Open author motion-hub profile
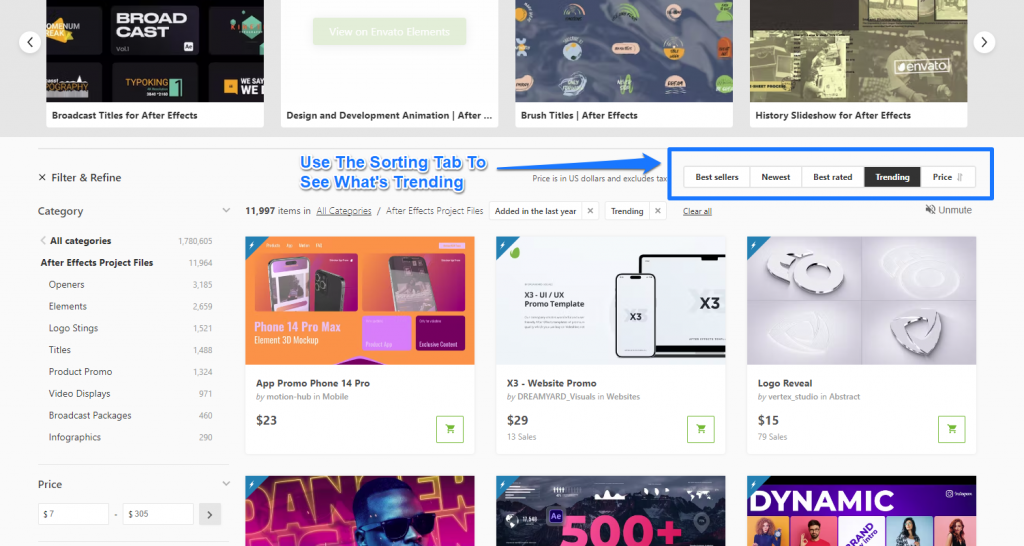Image resolution: width=1024 pixels, height=546 pixels. pyautogui.click(x=289, y=396)
